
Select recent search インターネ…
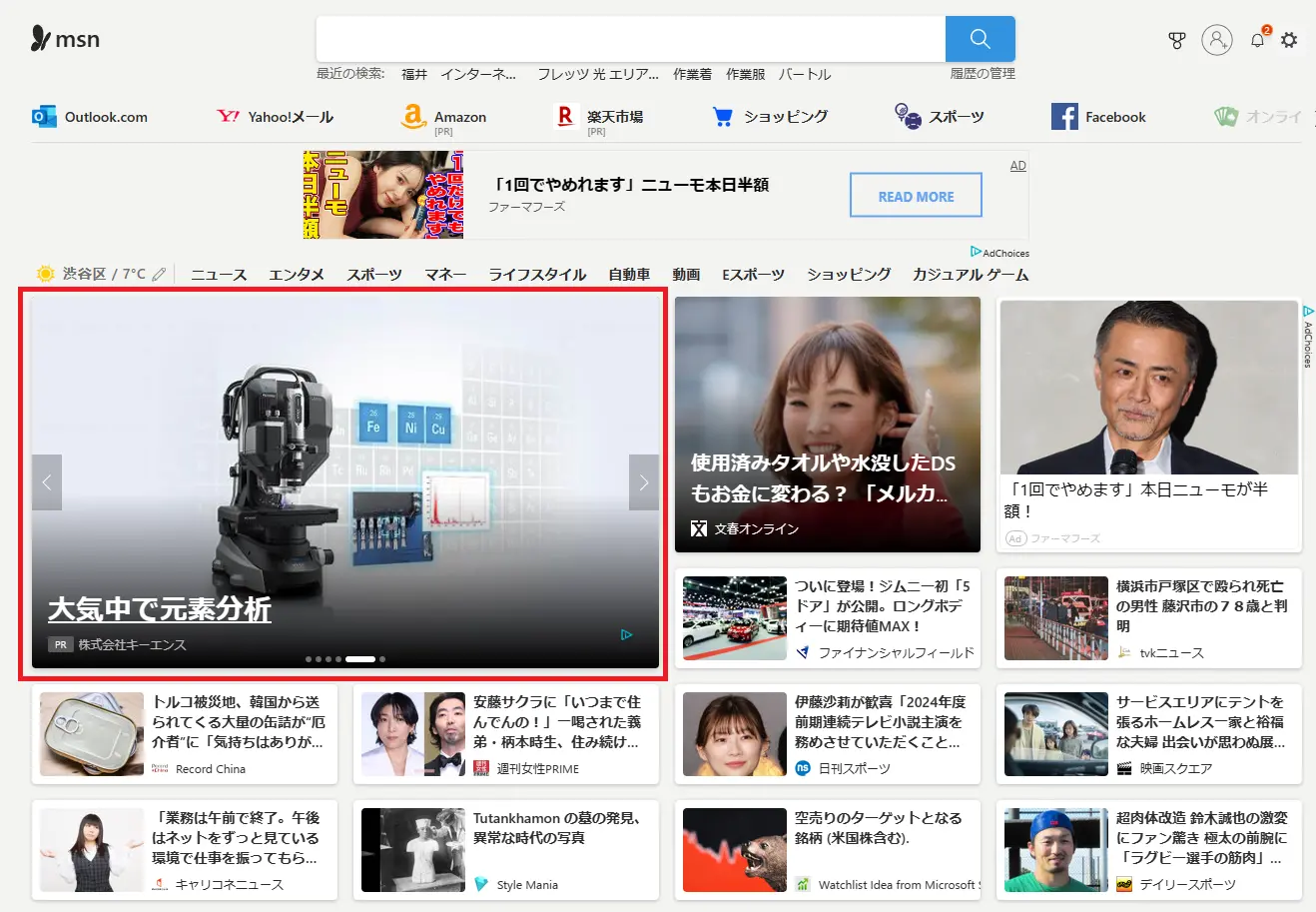coord(478,74)
